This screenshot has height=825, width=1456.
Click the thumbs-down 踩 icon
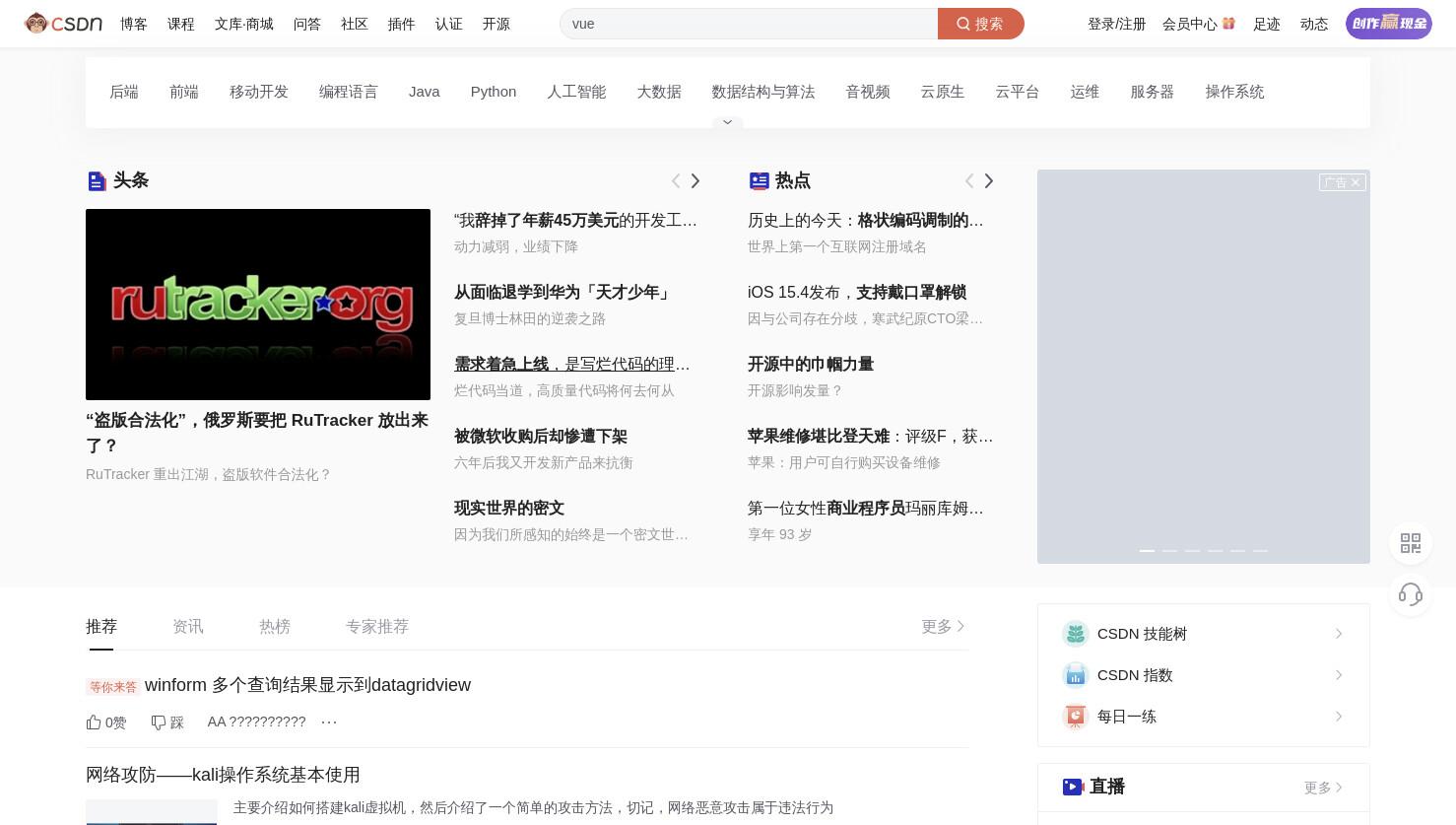coord(158,722)
